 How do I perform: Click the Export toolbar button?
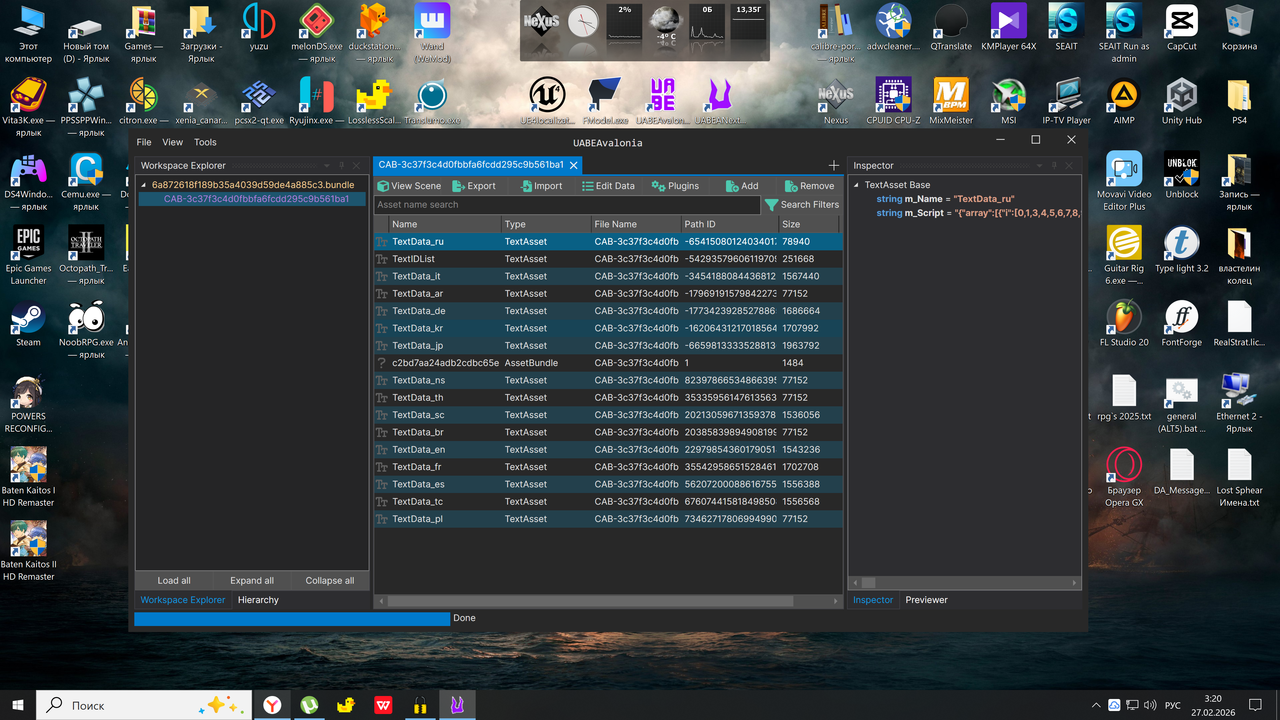pyautogui.click(x=474, y=186)
